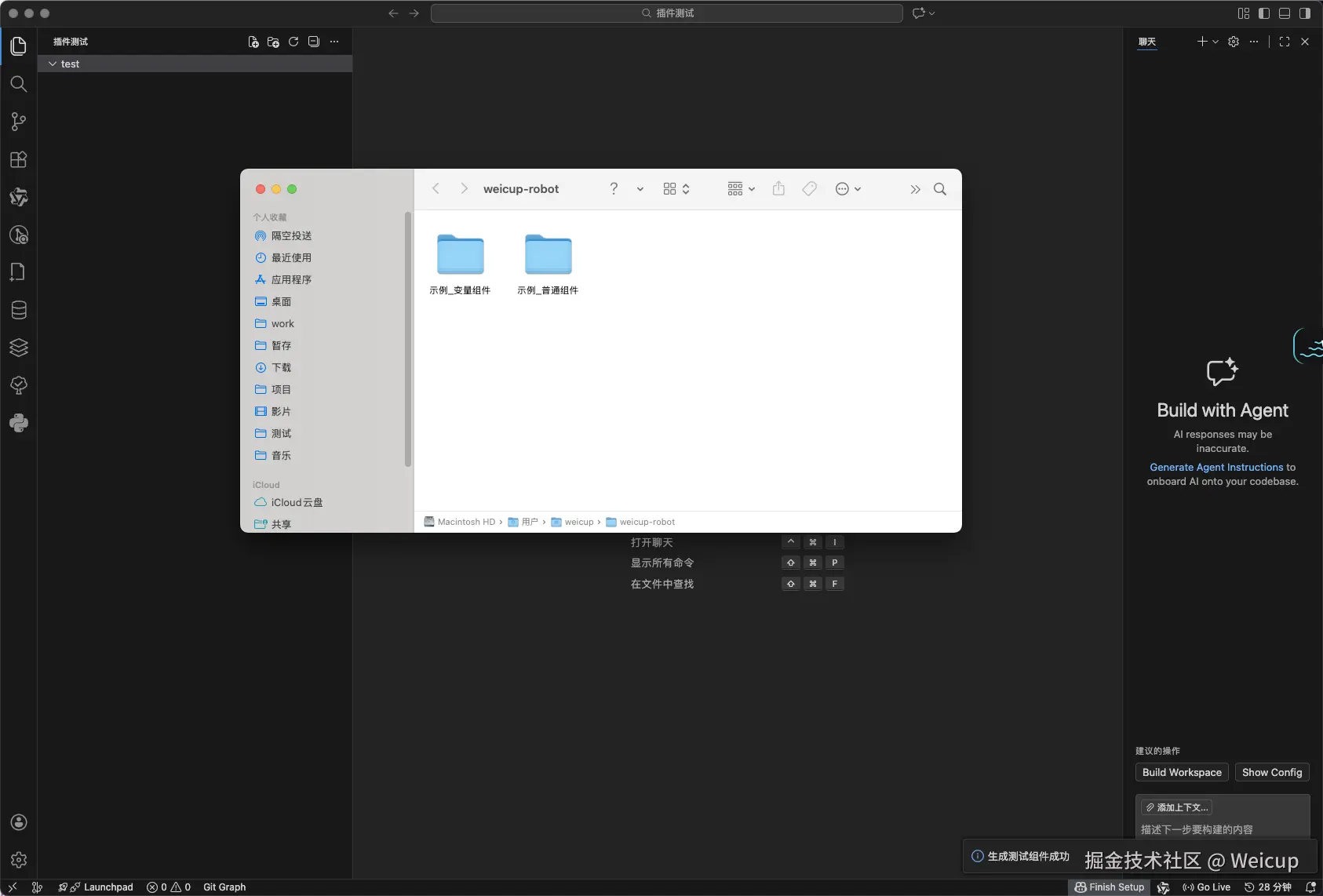Select 应用程序 in Finder sidebar

point(282,279)
